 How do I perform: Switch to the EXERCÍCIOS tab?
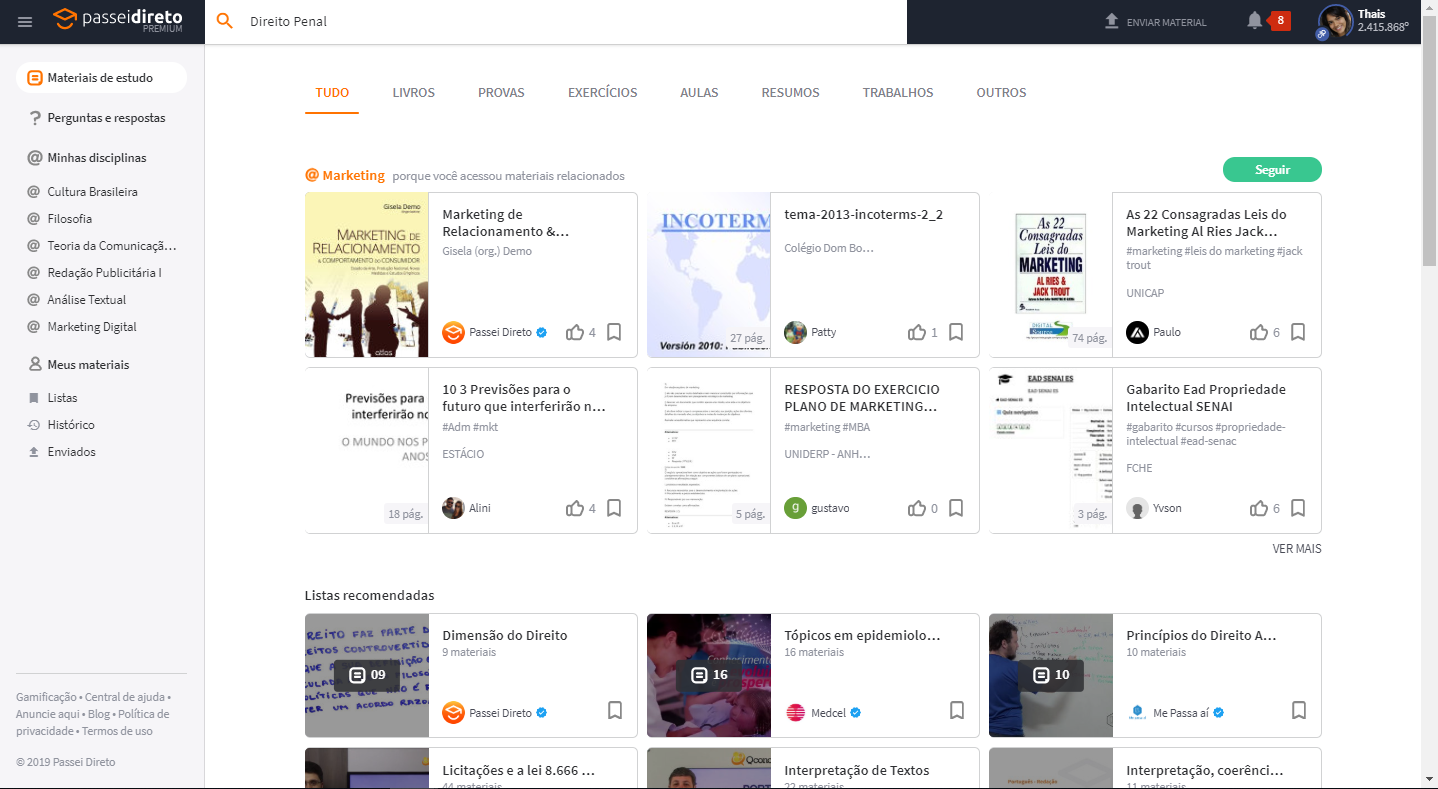click(603, 93)
